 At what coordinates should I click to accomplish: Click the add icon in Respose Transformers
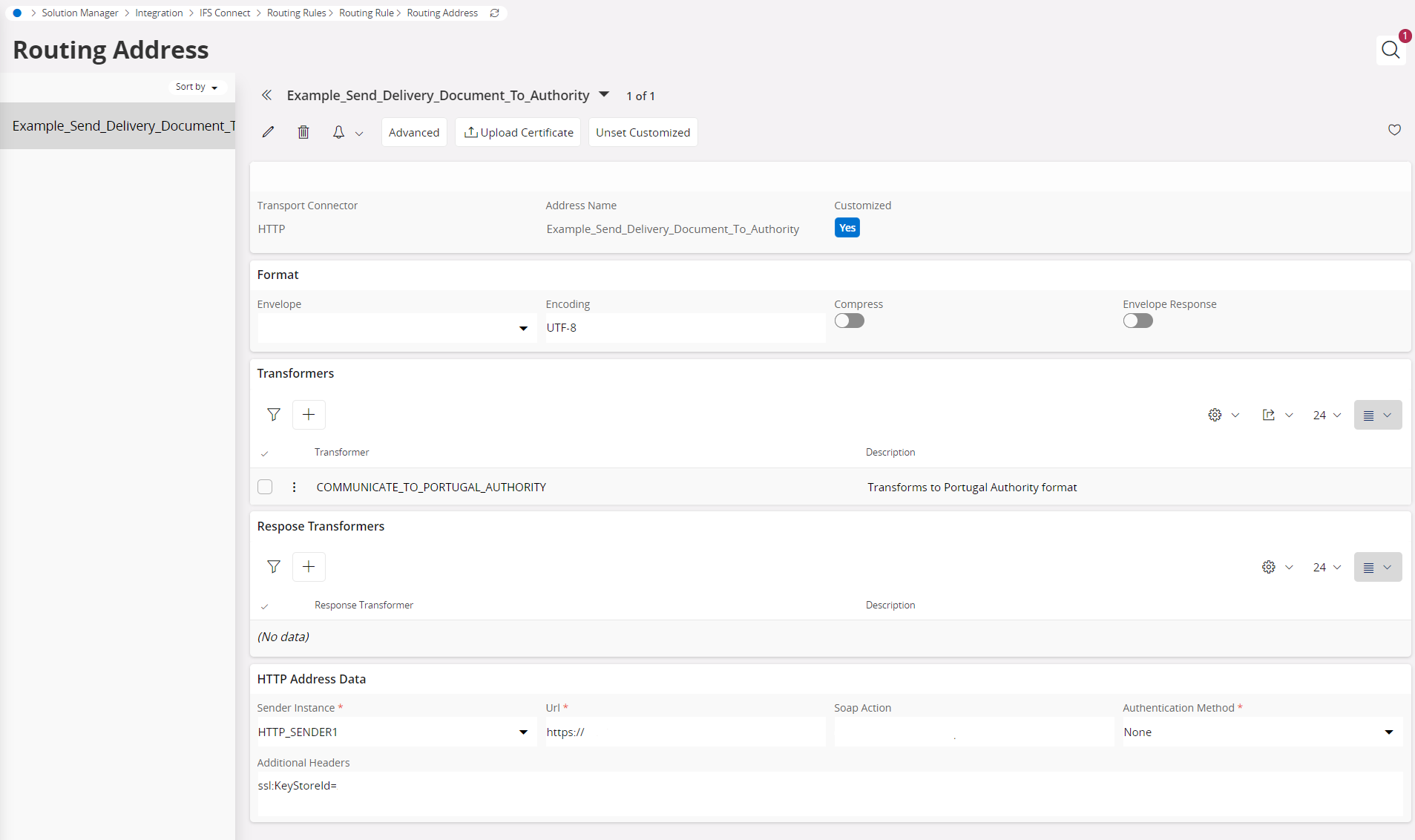click(309, 566)
